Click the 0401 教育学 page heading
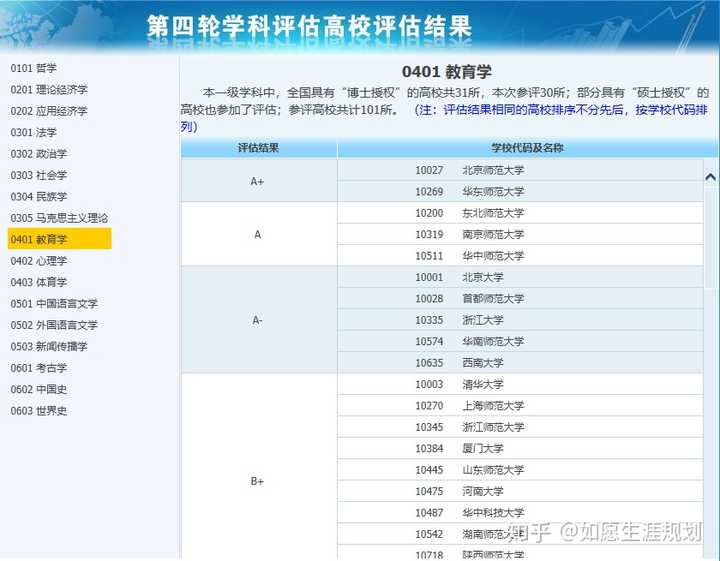 tap(447, 72)
